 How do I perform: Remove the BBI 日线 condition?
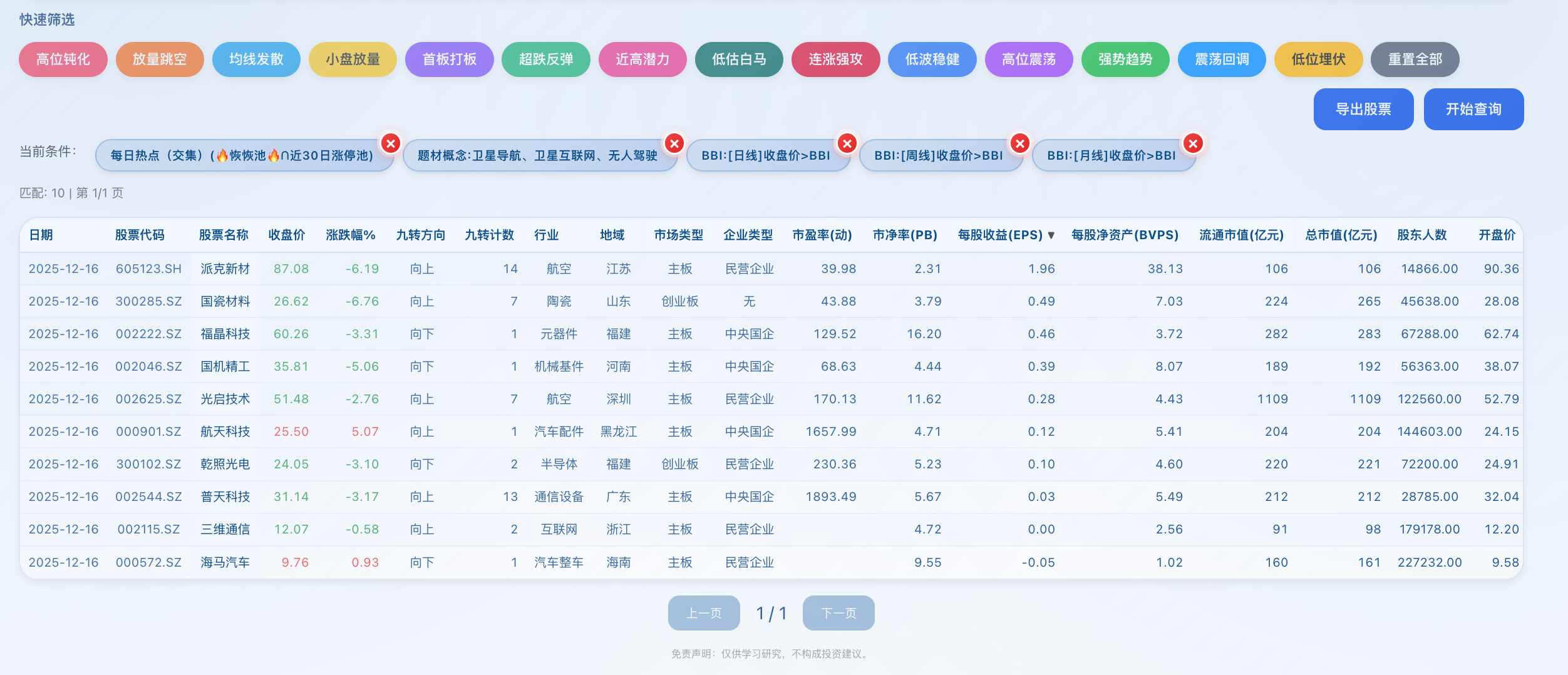point(847,143)
